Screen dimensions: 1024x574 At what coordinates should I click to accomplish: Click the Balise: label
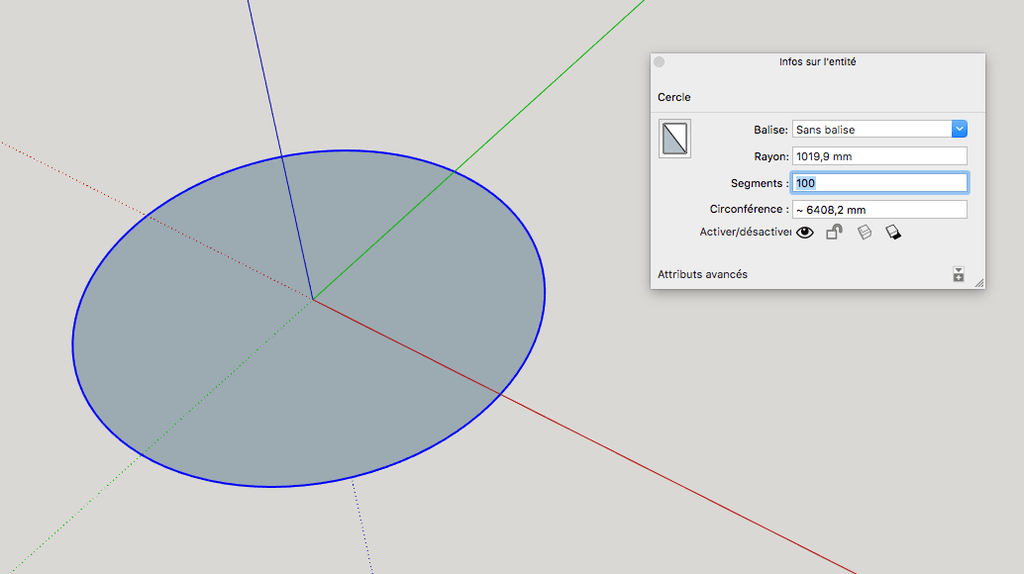[x=771, y=130]
